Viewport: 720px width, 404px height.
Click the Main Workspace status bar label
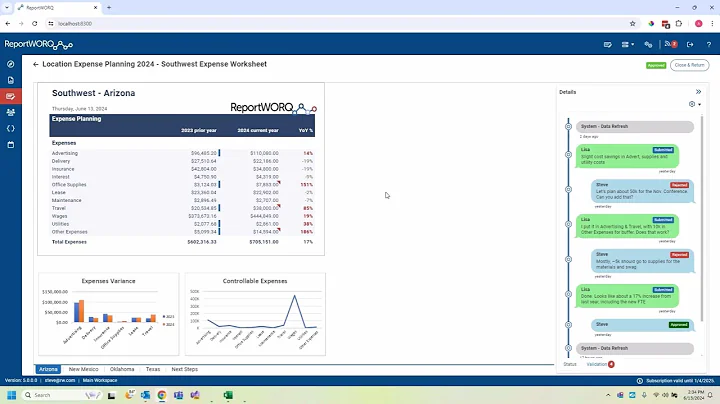pyautogui.click(x=100, y=381)
